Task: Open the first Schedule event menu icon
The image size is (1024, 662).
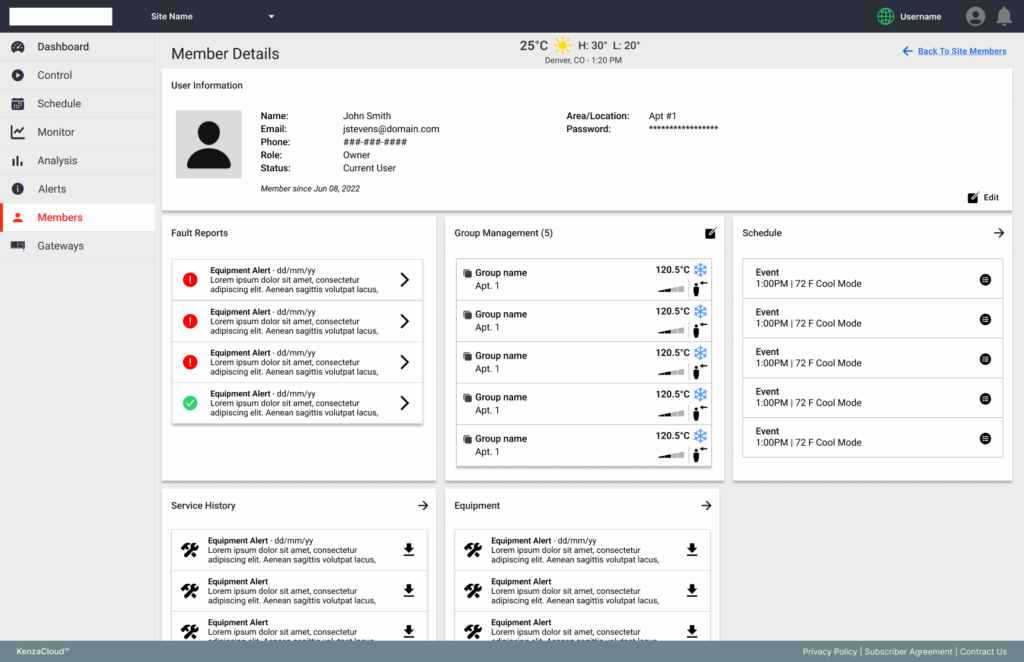Action: click(x=985, y=279)
